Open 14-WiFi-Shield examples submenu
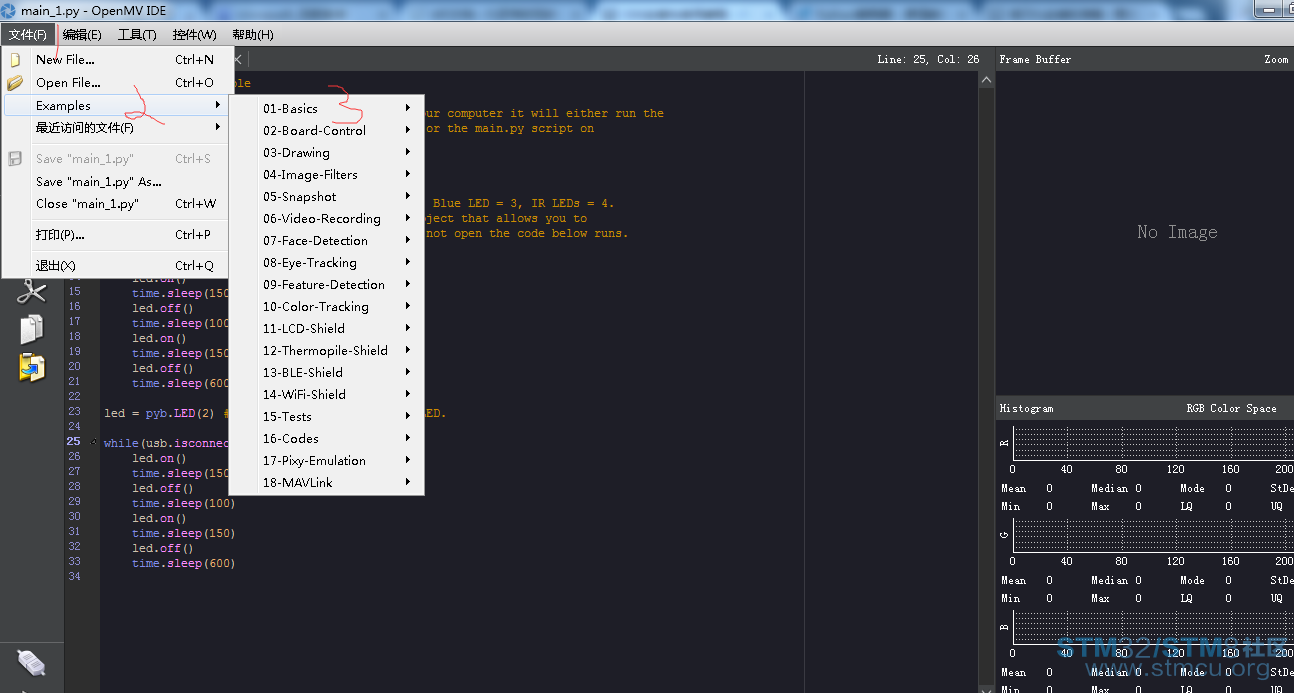 pos(327,394)
